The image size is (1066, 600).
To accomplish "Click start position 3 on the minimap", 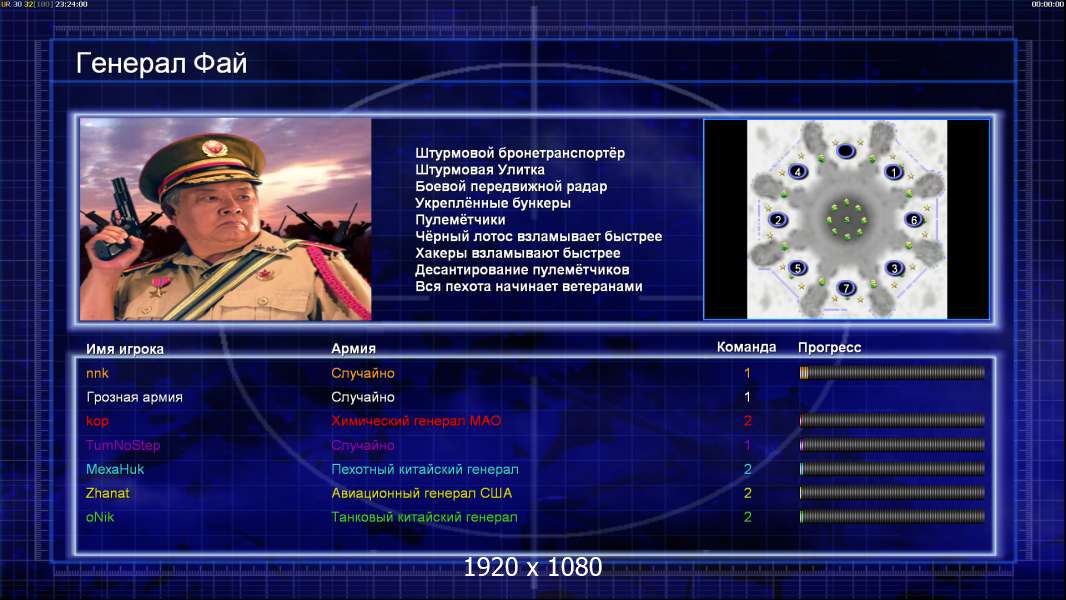I will pyautogui.click(x=894, y=268).
